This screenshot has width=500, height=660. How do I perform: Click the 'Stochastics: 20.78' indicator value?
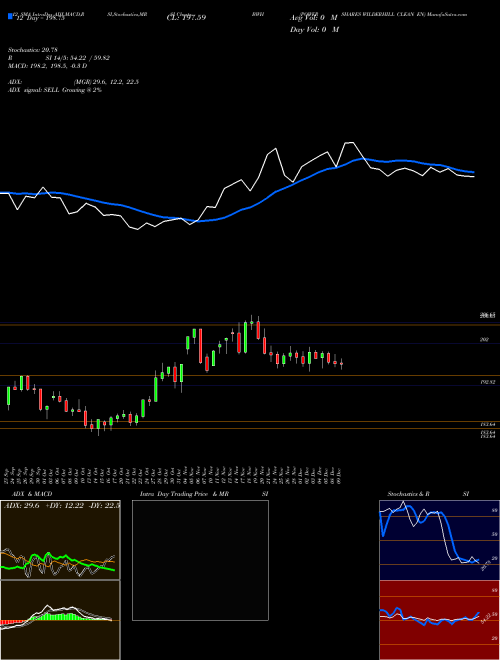(x=33, y=50)
